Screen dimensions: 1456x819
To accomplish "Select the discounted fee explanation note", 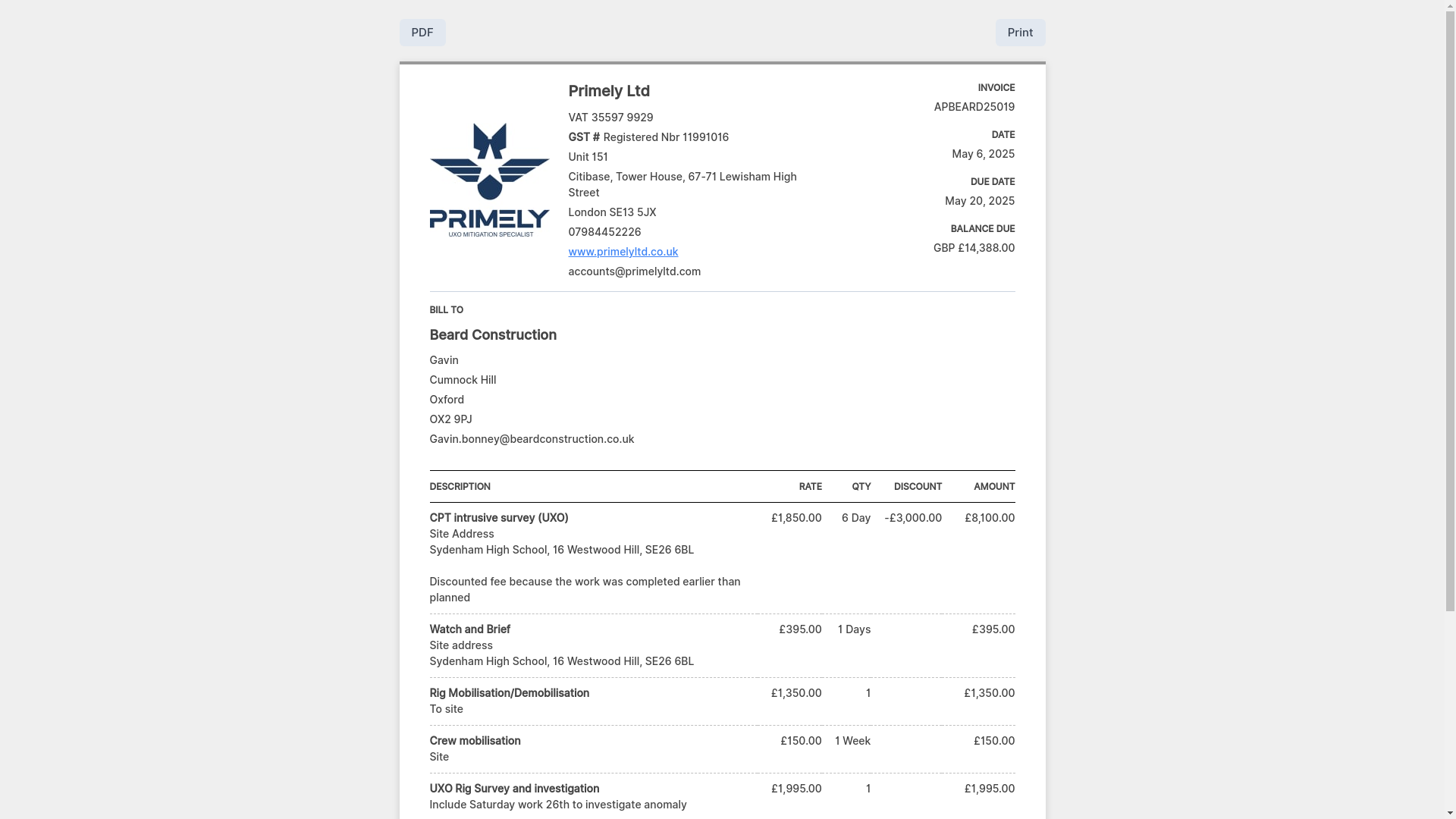I will (585, 590).
